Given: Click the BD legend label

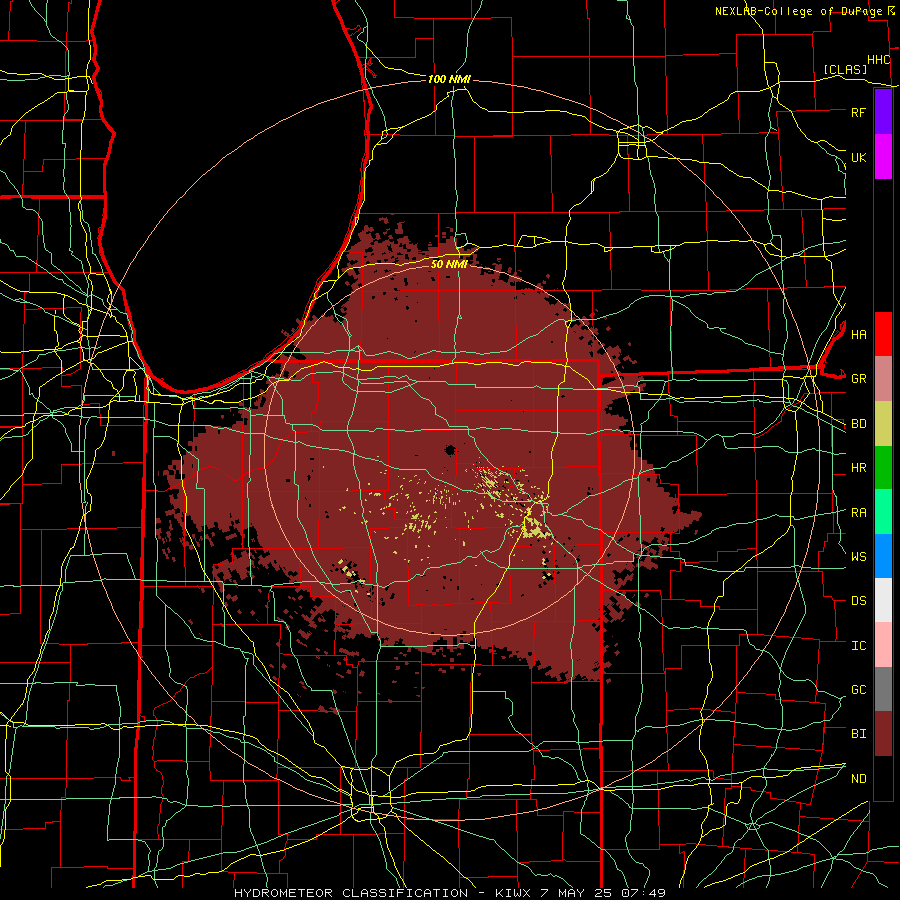Looking at the screenshot, I should click(x=858, y=424).
